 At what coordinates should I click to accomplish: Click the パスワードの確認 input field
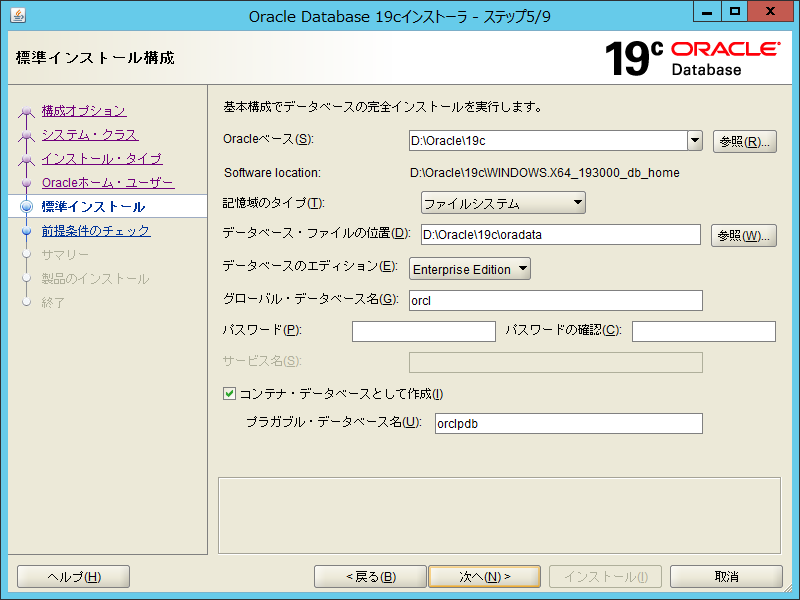tap(704, 331)
